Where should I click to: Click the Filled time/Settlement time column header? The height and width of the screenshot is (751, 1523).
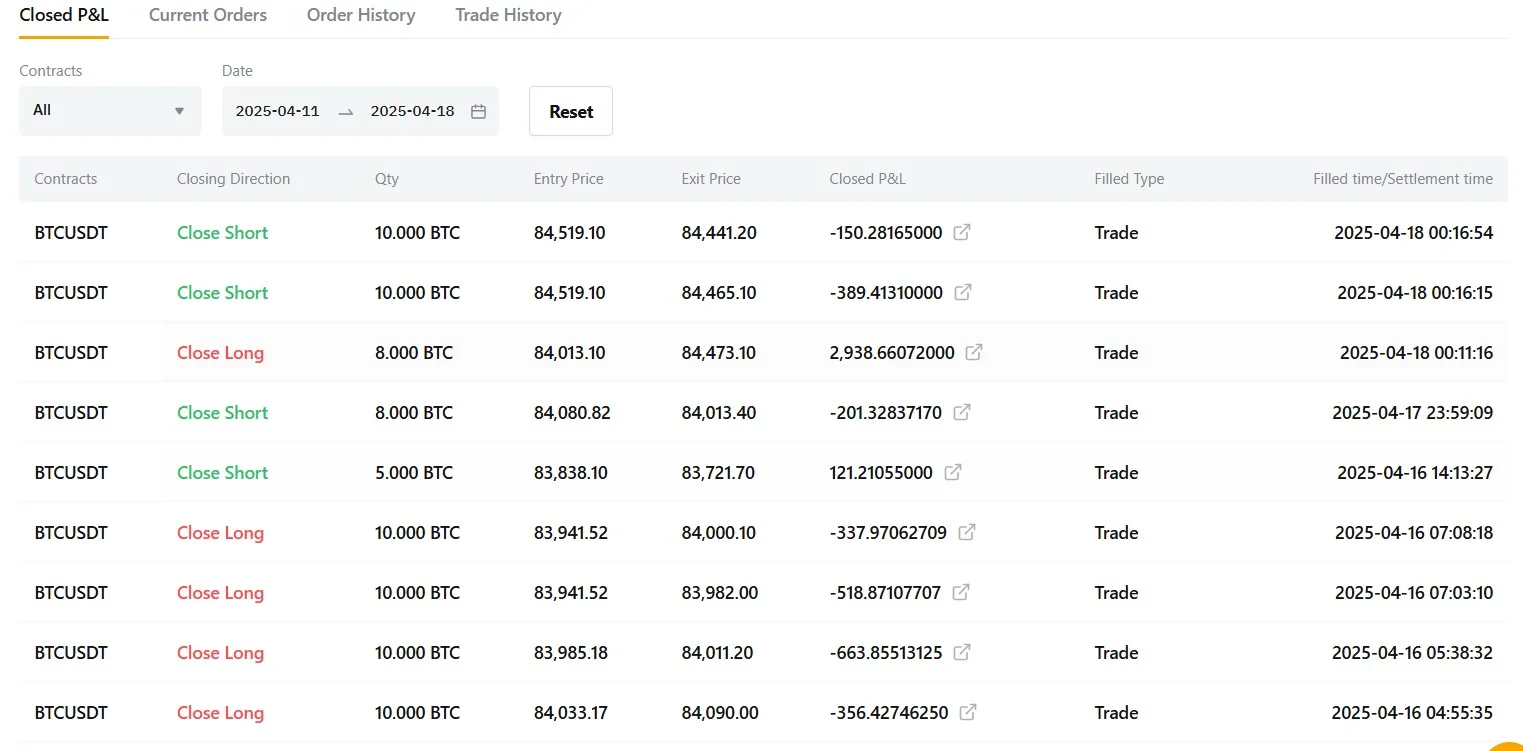1402,179
